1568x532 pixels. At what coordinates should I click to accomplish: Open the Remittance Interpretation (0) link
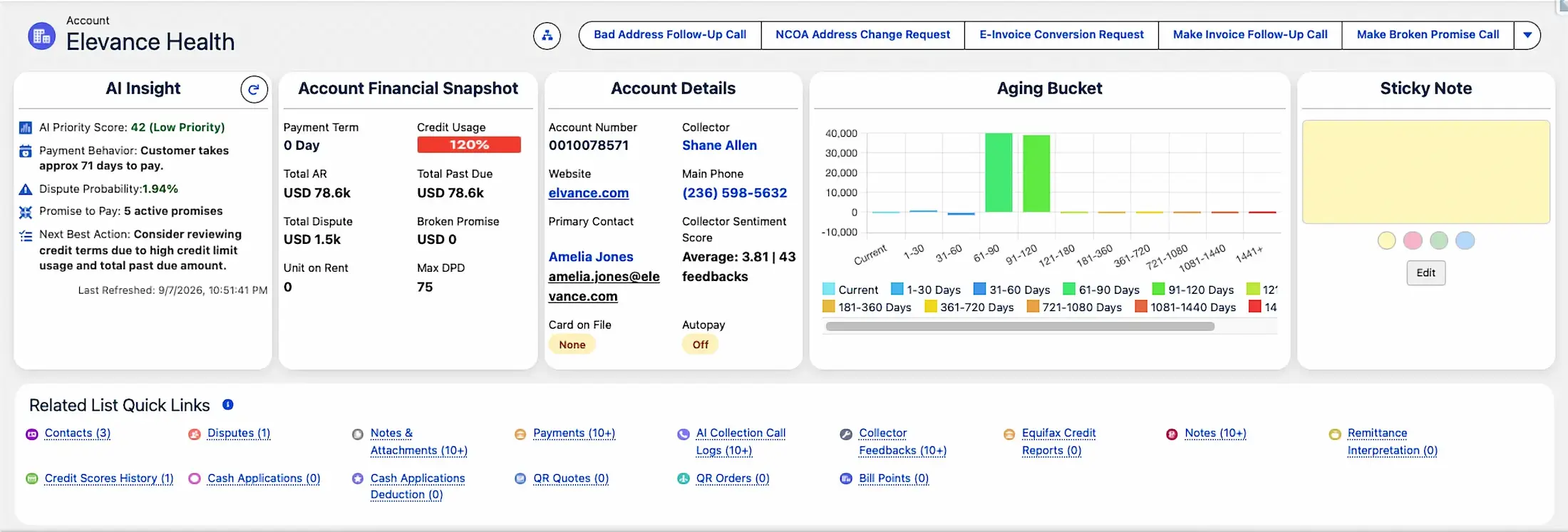(1393, 442)
